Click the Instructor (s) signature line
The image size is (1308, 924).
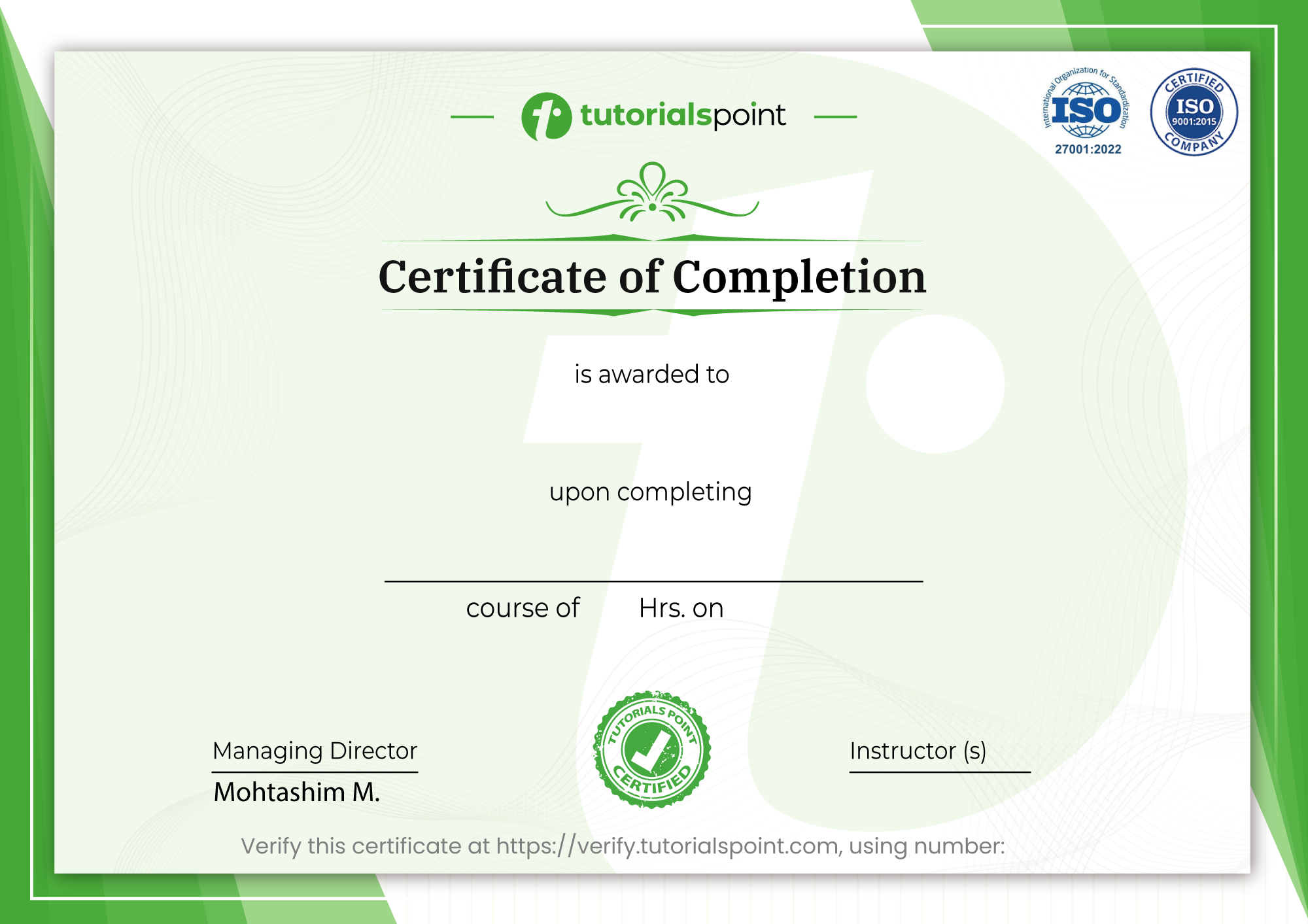(x=939, y=772)
